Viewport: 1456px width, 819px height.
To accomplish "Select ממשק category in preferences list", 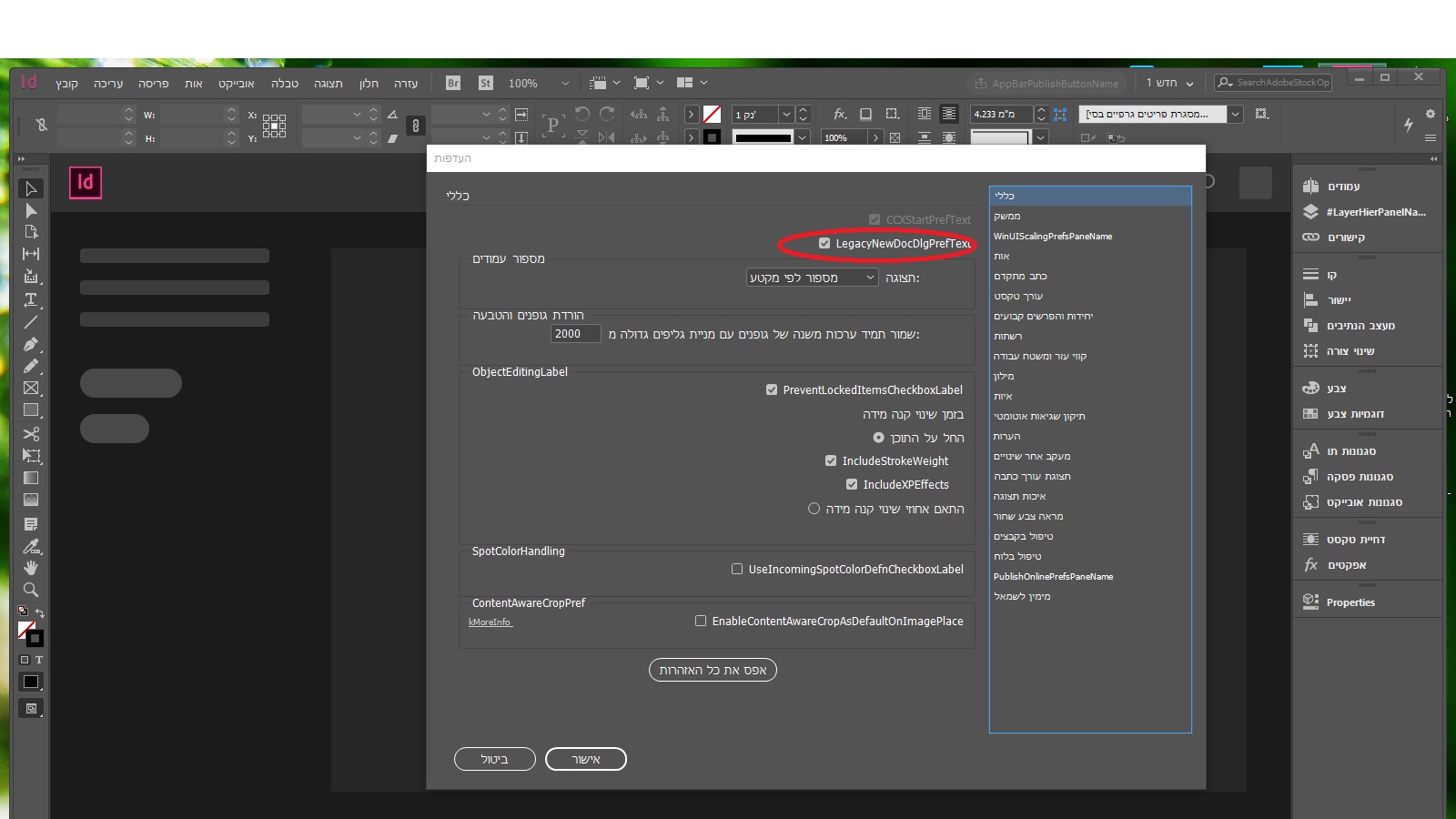I will 1007,217.
